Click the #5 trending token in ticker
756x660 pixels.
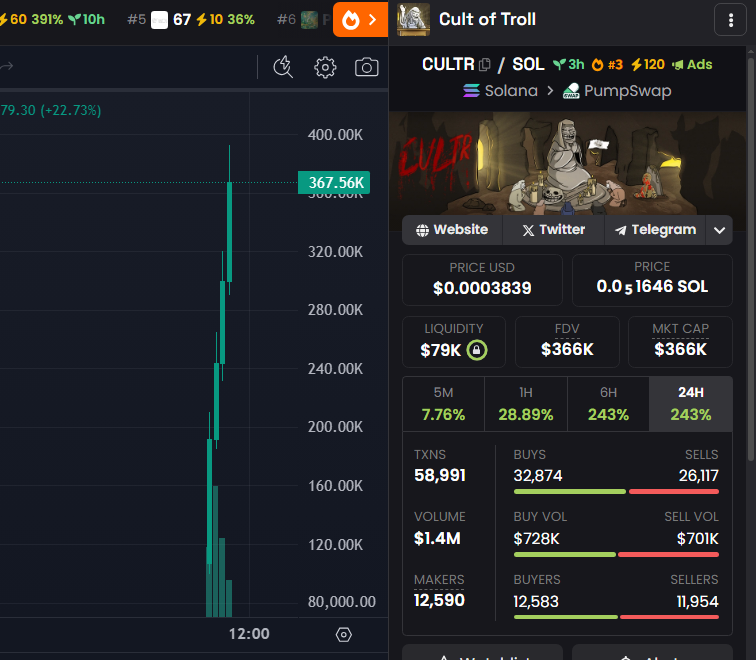[x=191, y=20]
